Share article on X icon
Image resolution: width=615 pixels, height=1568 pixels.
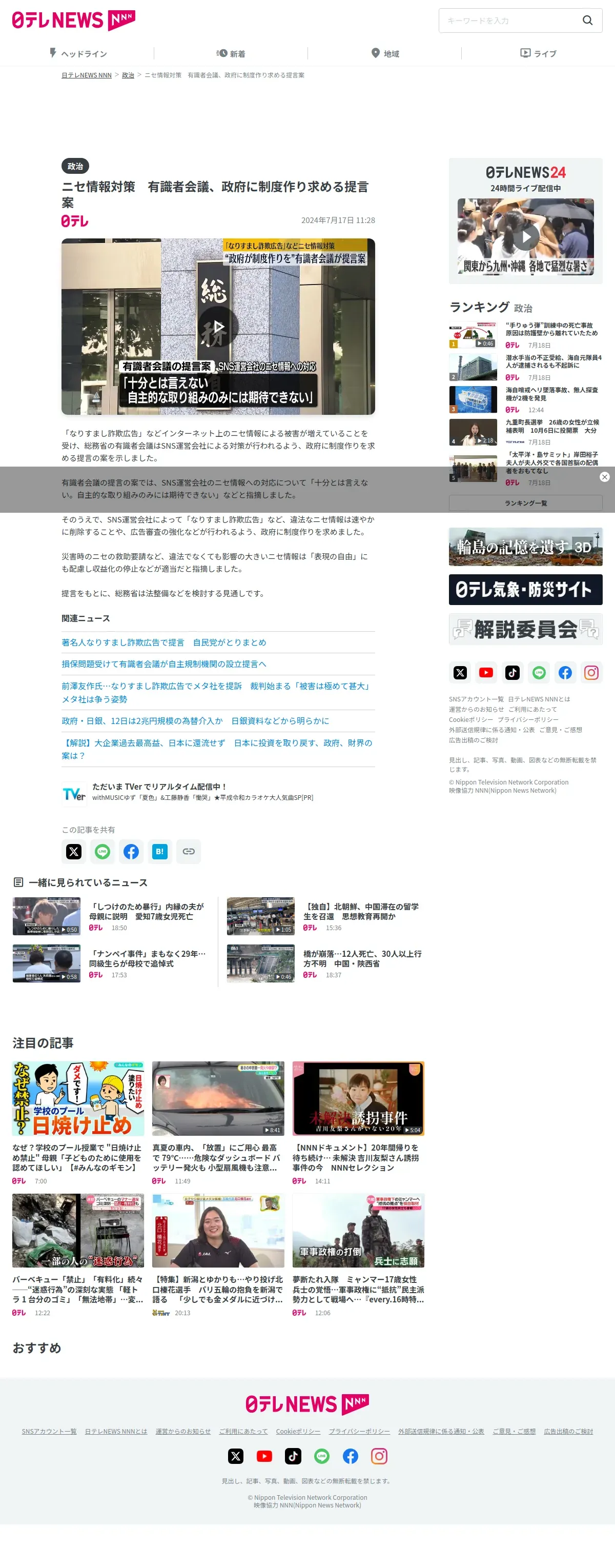pyautogui.click(x=74, y=851)
